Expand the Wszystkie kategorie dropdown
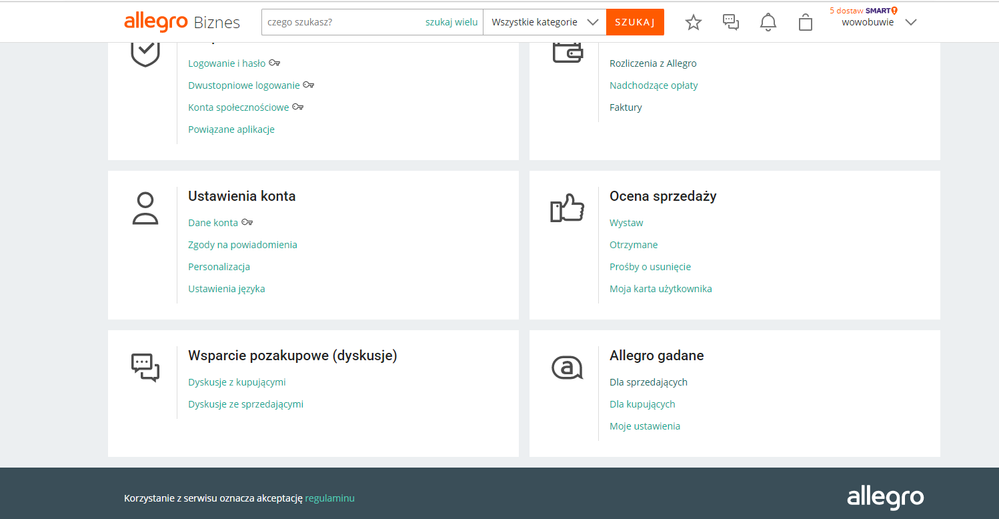 (x=544, y=22)
